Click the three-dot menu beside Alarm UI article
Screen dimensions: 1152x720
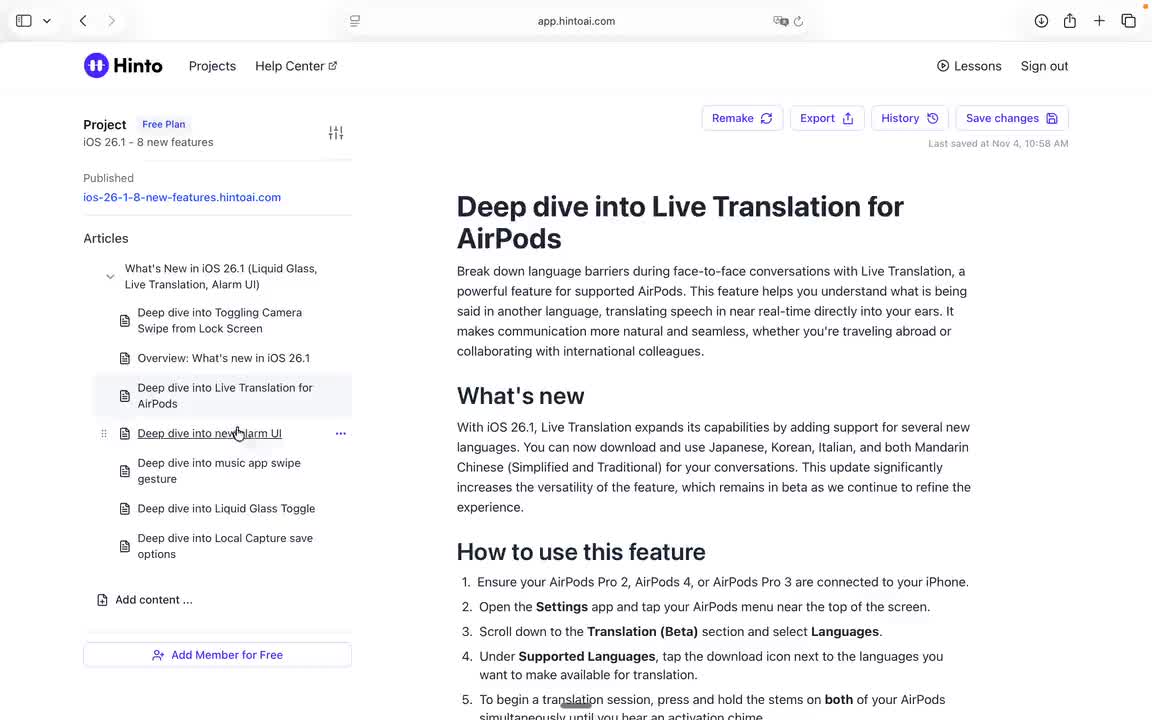[340, 434]
